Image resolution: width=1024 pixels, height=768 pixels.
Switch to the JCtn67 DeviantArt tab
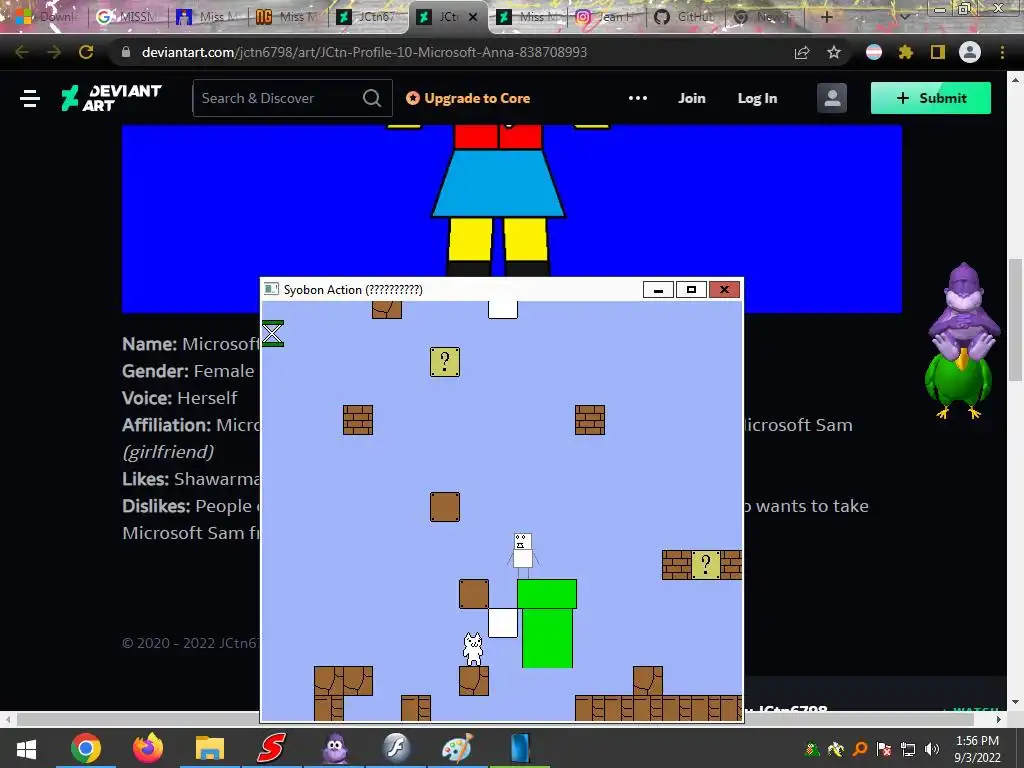pyautogui.click(x=368, y=17)
